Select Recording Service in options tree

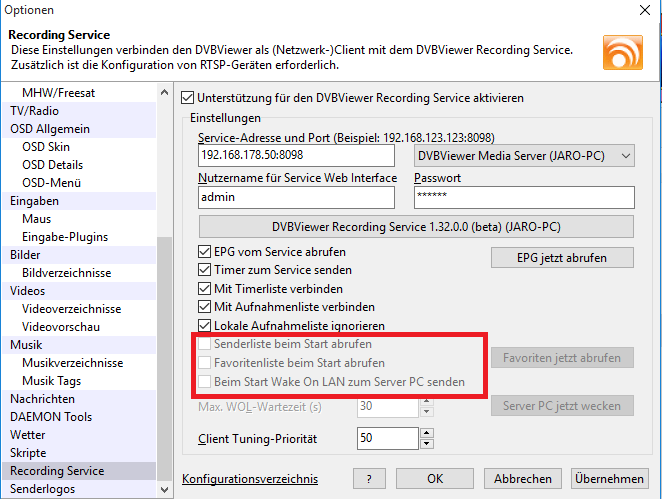79,471
